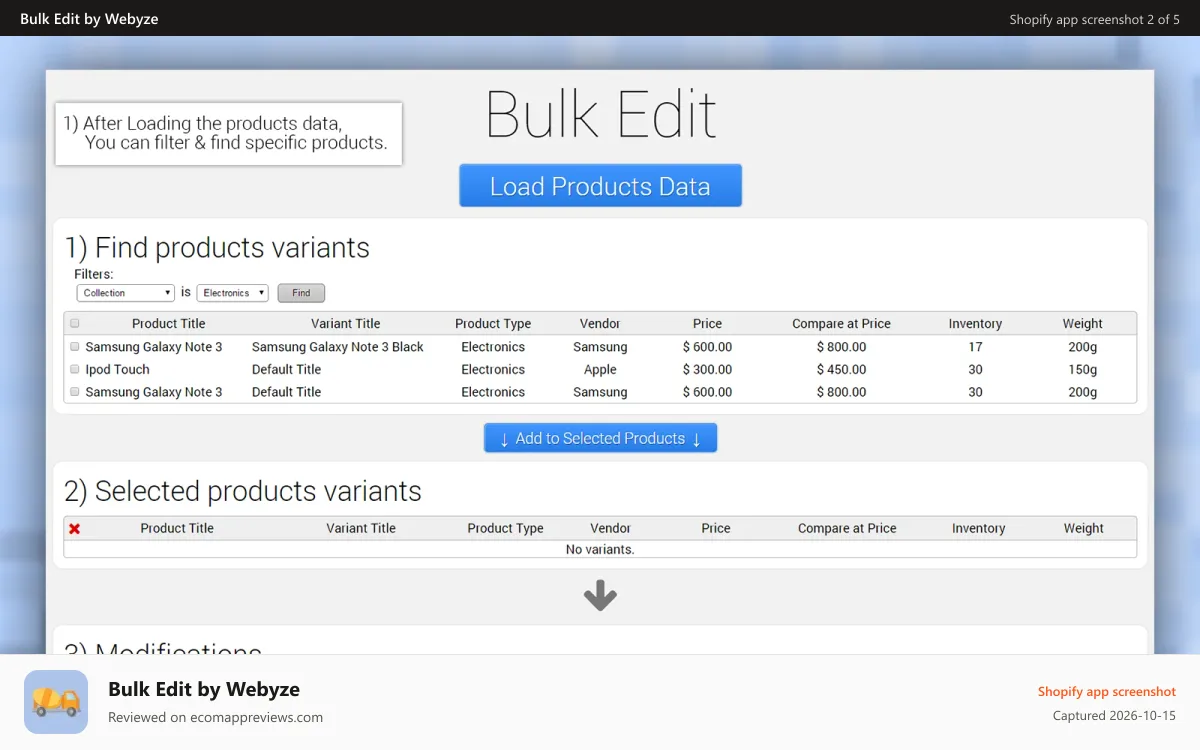The height and width of the screenshot is (750, 1200).
Task: Click Default Title in the Ipod Touch row
Action: pos(286,369)
